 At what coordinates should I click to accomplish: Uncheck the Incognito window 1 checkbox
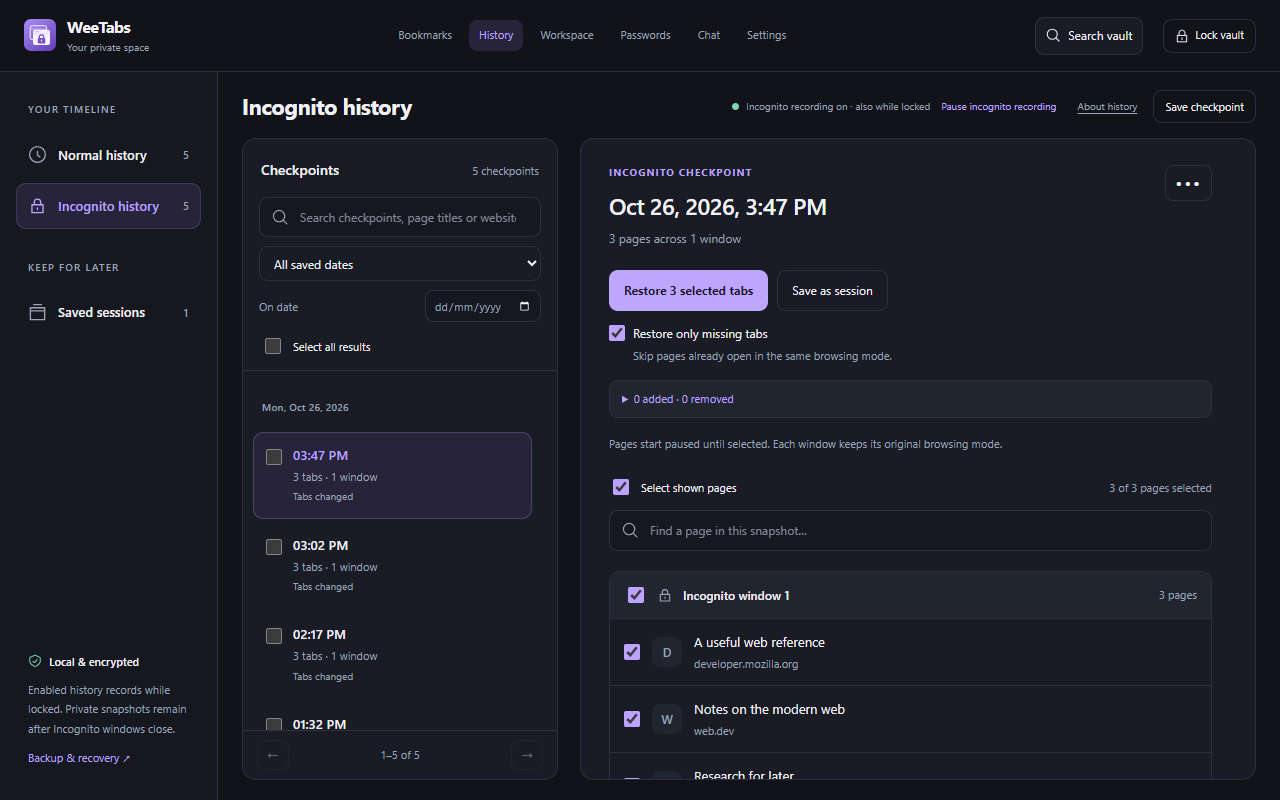point(636,595)
